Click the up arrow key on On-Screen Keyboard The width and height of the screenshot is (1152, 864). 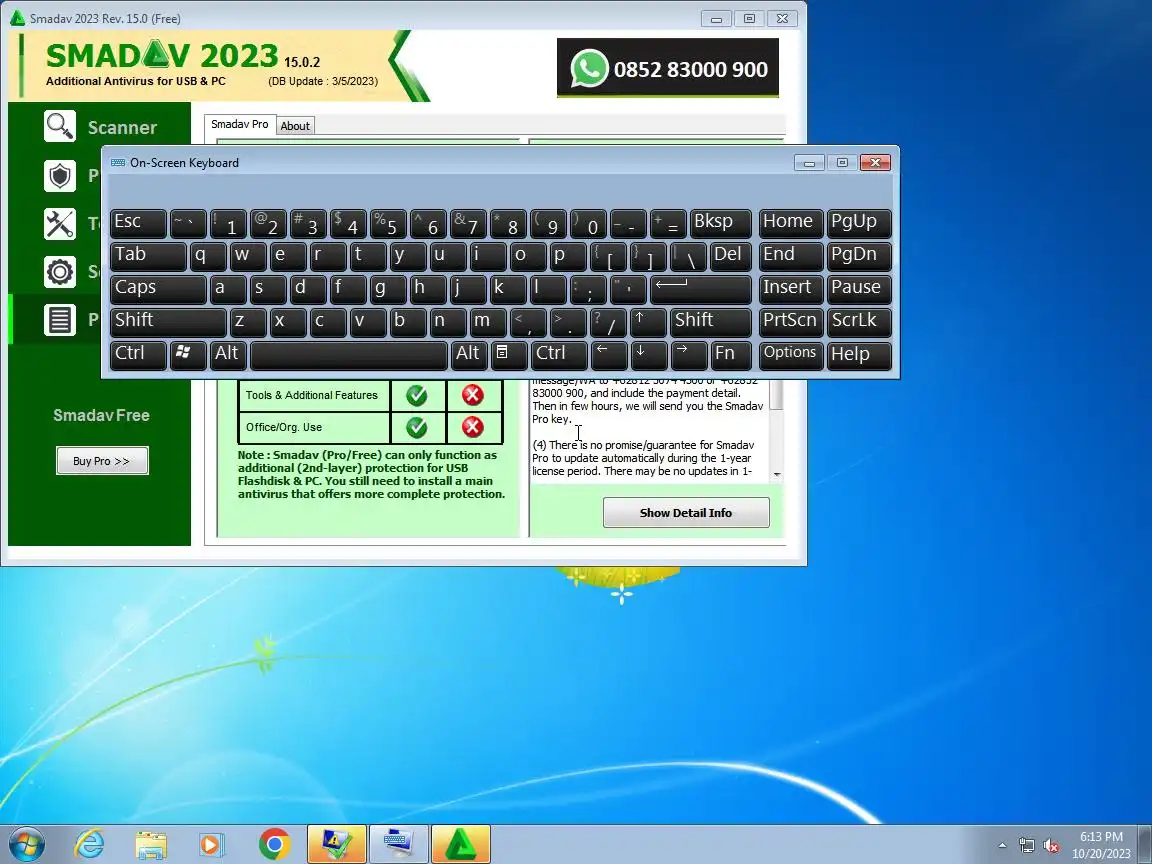(x=648, y=321)
